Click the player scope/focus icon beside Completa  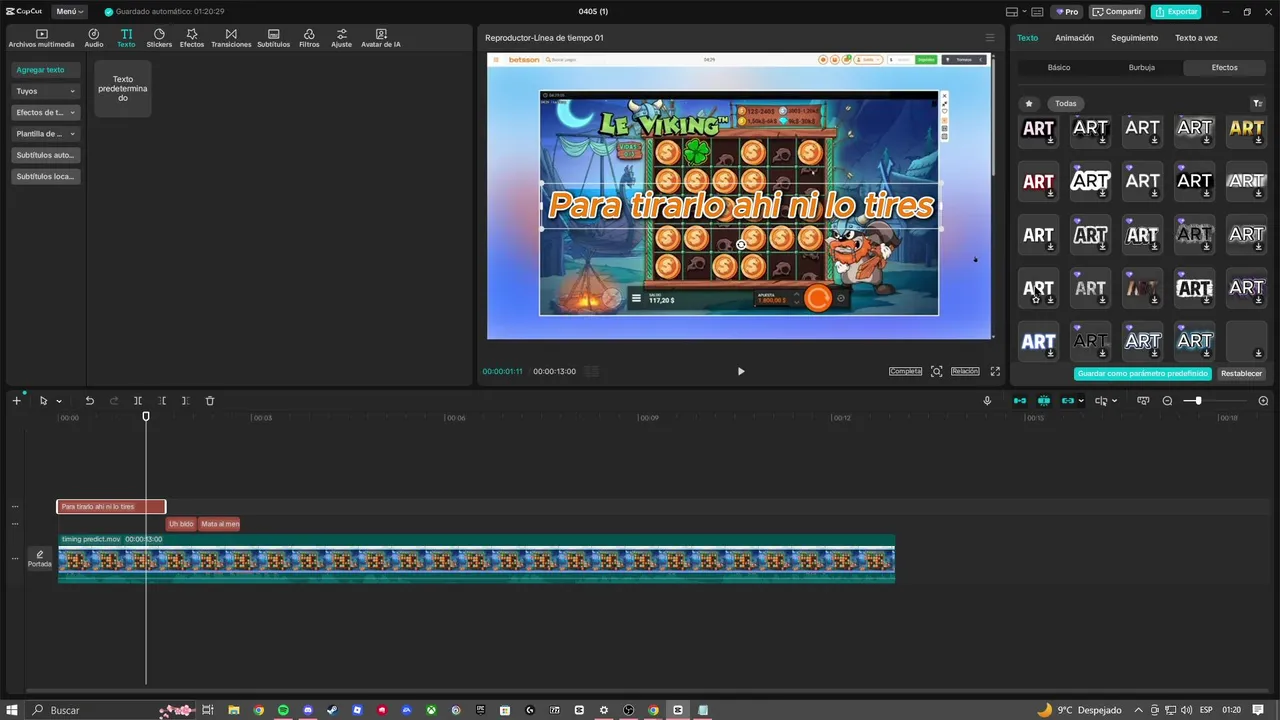pyautogui.click(x=936, y=371)
